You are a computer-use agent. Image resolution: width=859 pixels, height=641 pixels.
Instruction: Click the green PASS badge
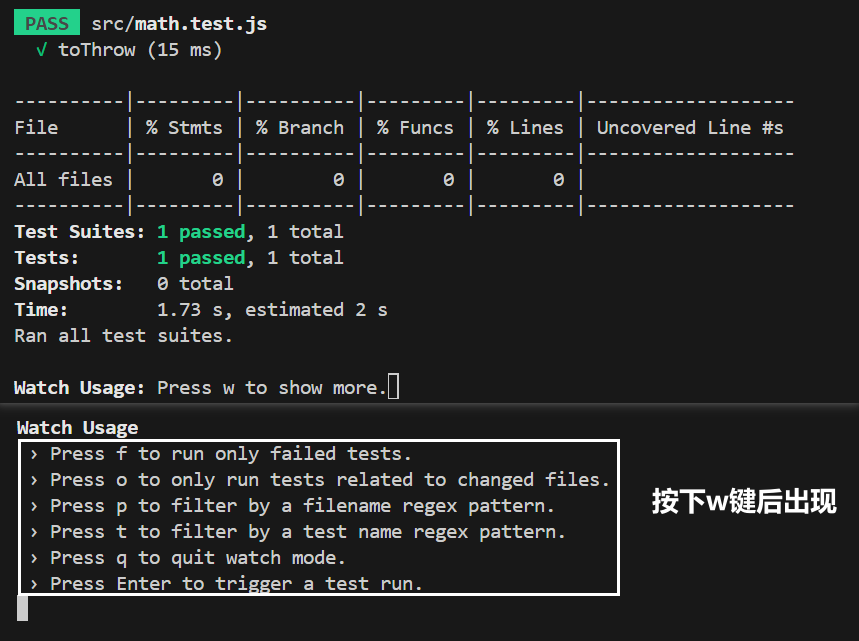pos(46,23)
